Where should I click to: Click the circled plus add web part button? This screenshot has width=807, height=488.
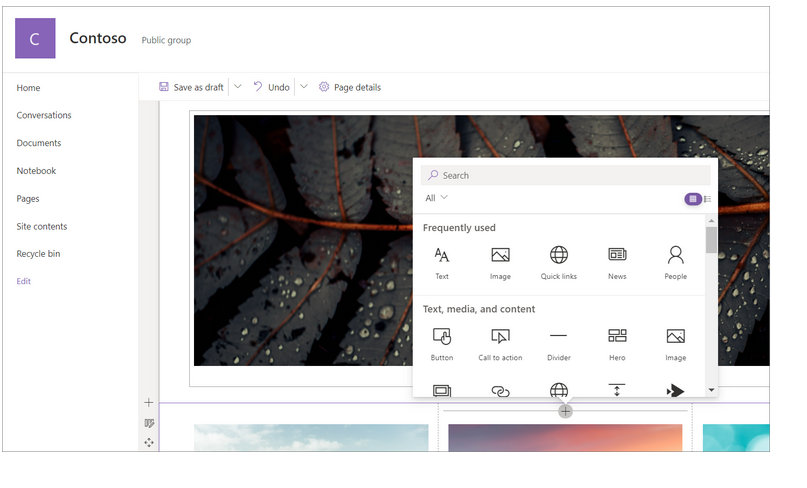click(x=566, y=411)
